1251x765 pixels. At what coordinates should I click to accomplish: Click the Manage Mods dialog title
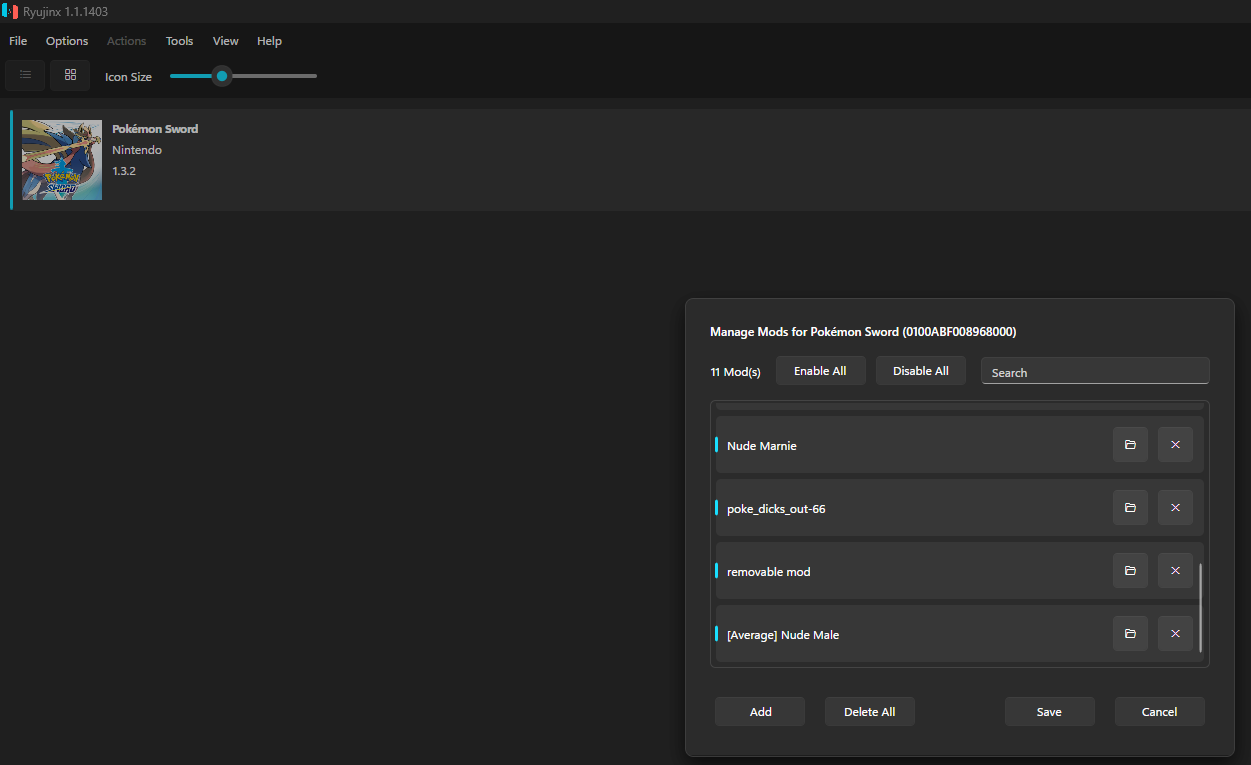(863, 331)
